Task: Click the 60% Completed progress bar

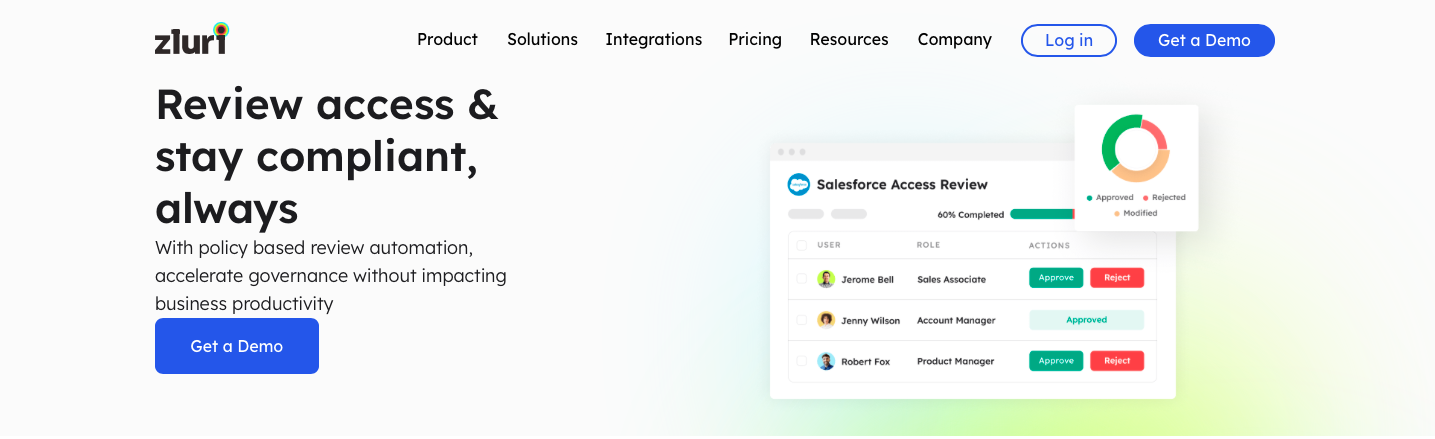Action: 1042,214
